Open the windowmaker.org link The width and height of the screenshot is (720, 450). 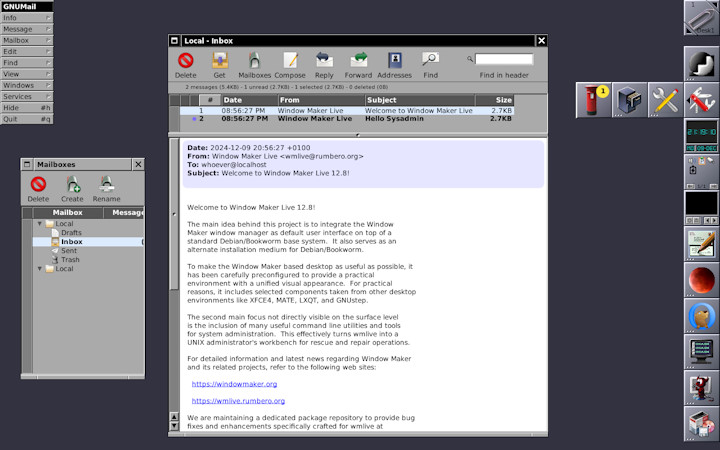234,384
